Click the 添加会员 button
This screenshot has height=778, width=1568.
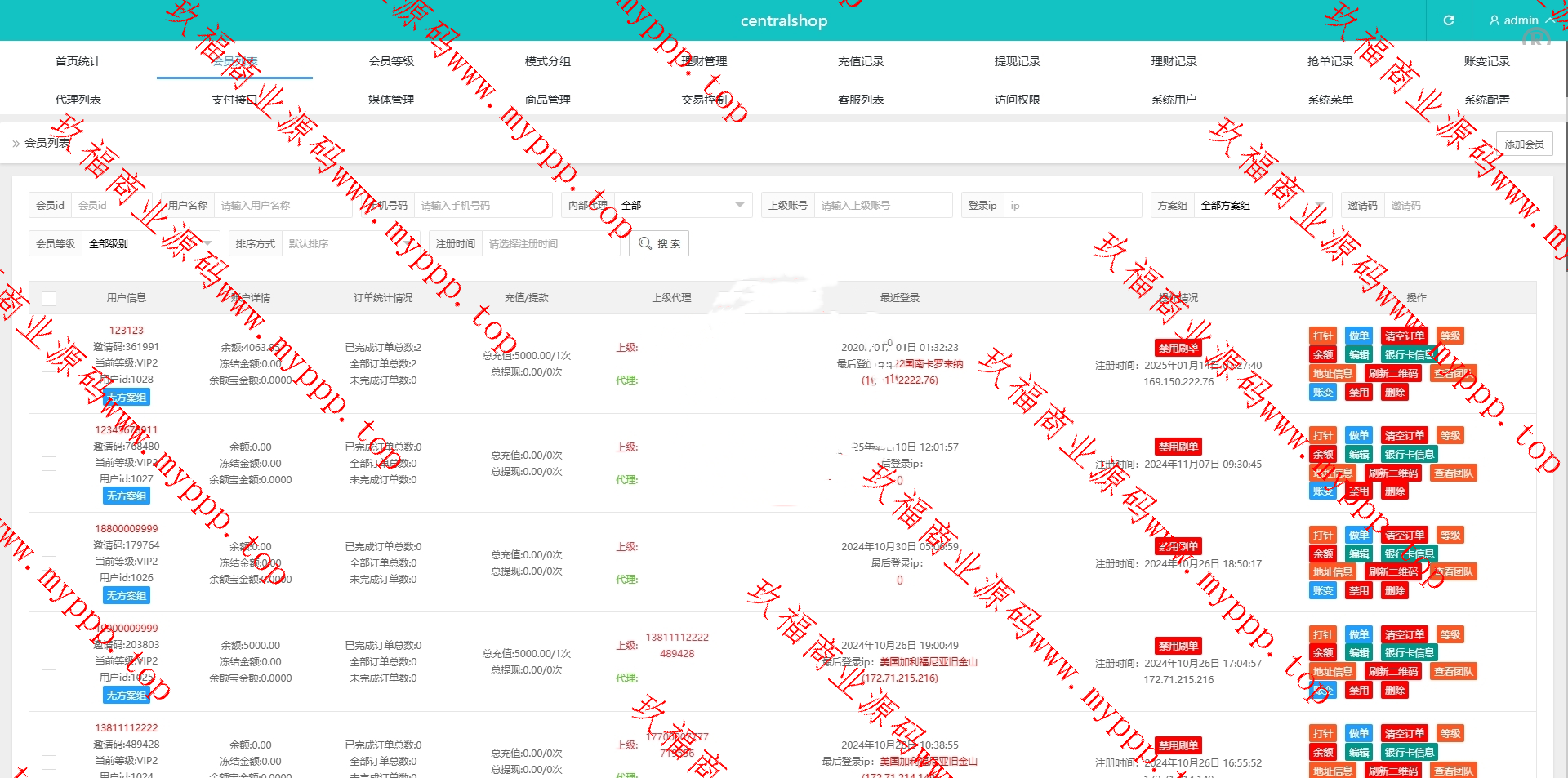(x=1524, y=144)
